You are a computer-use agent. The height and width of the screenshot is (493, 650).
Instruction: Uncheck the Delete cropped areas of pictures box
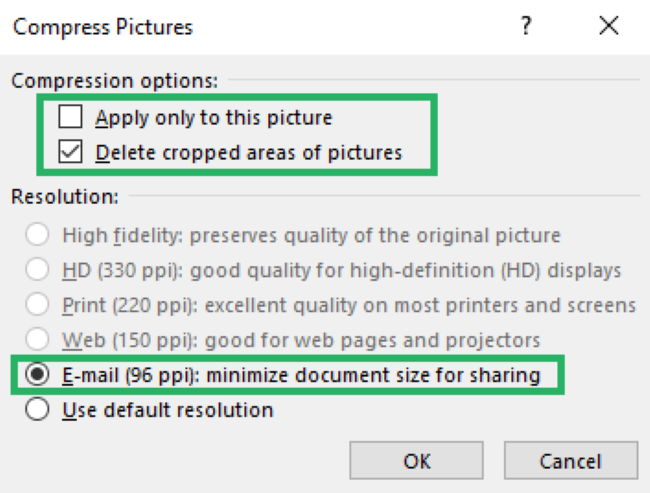[70, 153]
